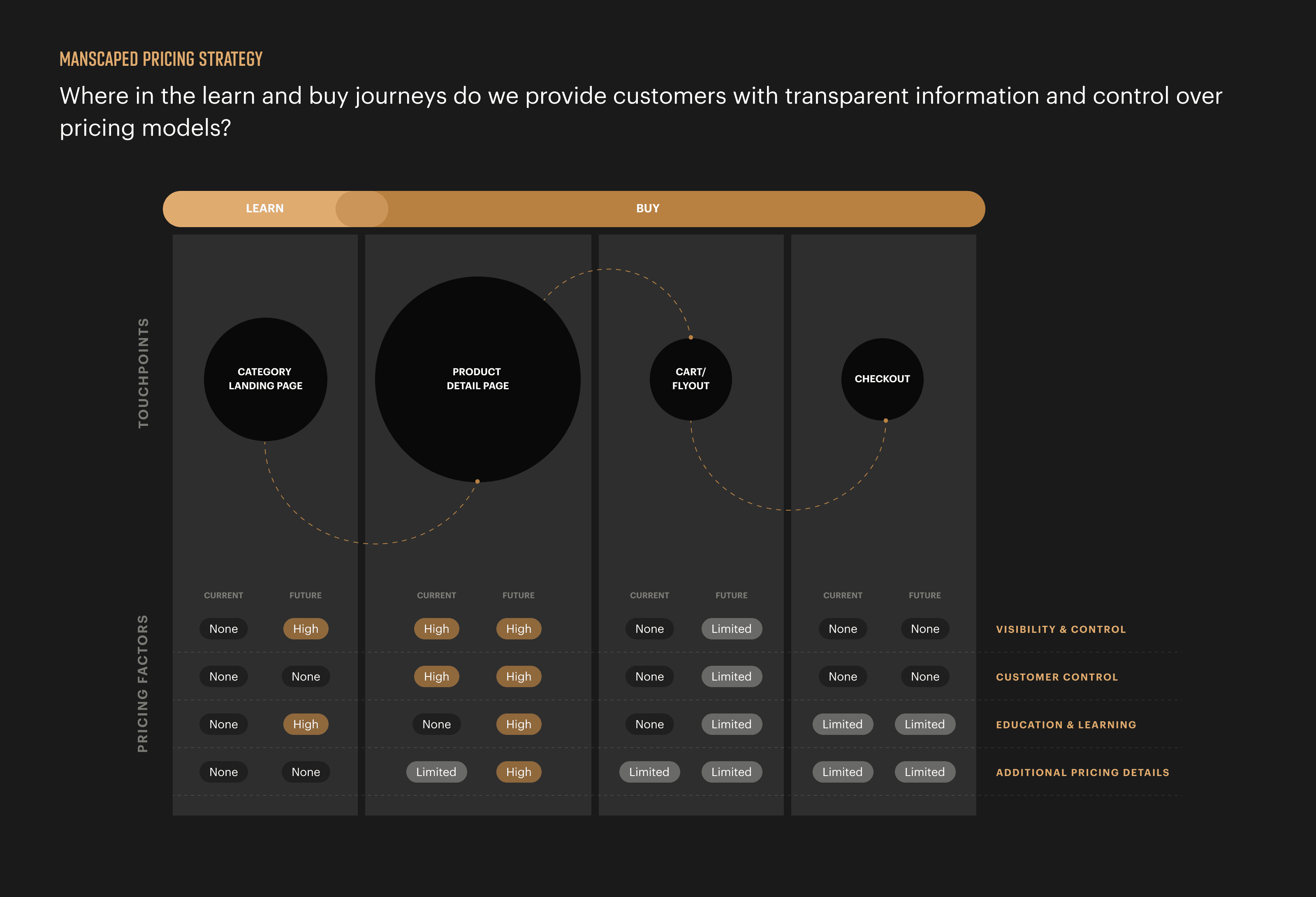Select Product Detail current Education & Learning 'None' pill

tap(437, 724)
